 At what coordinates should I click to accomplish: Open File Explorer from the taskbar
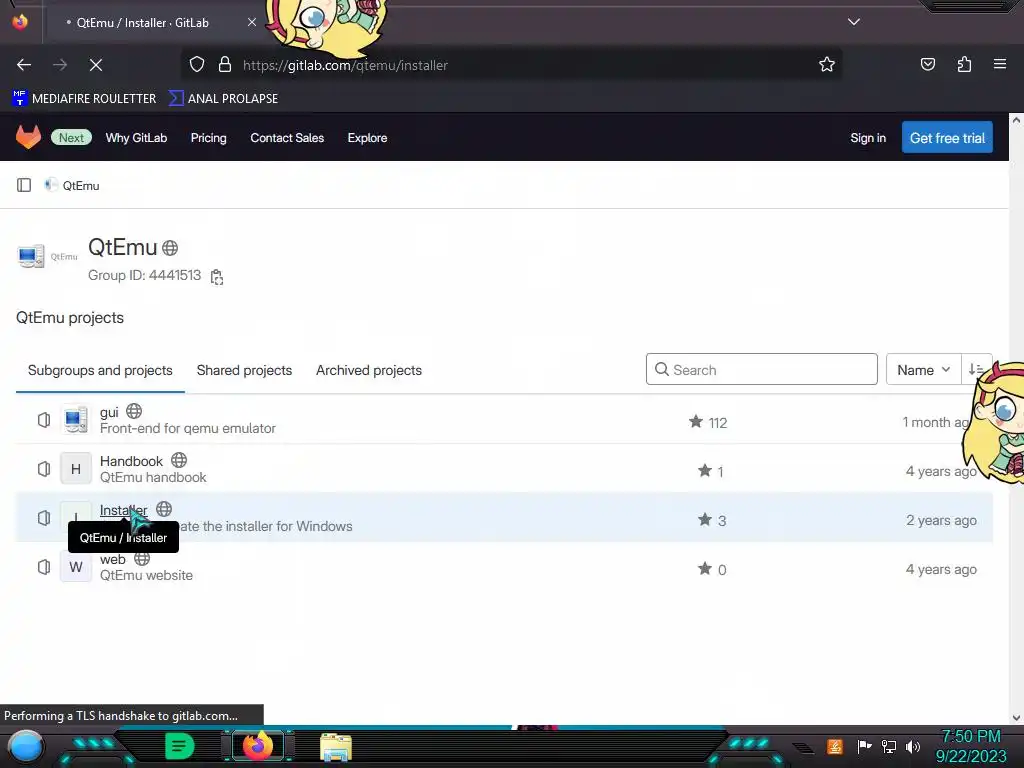pos(336,748)
